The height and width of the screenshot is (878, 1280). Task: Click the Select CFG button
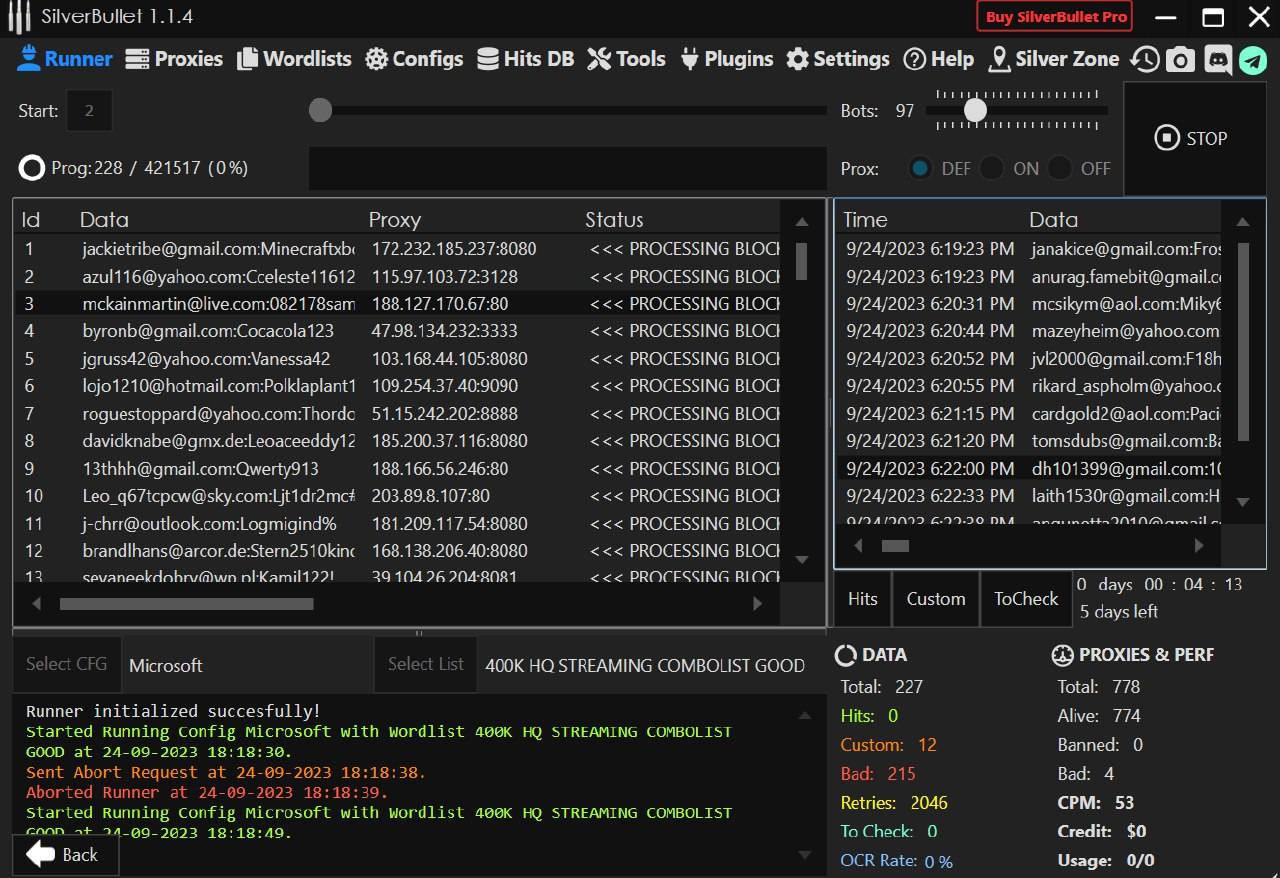tap(66, 664)
